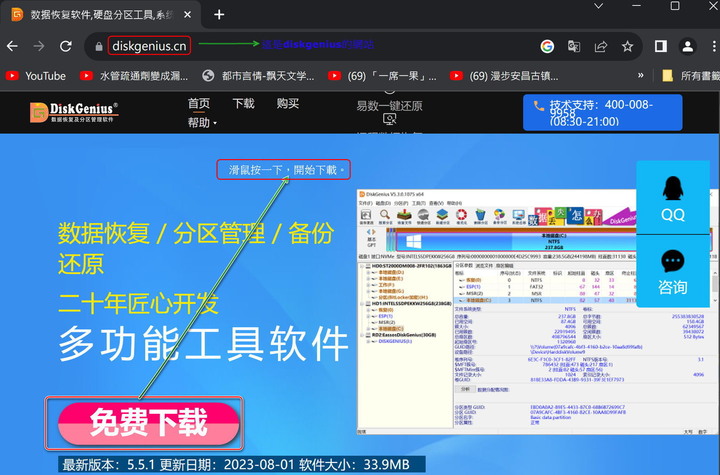Minimize the Chrome window

[636, 6]
